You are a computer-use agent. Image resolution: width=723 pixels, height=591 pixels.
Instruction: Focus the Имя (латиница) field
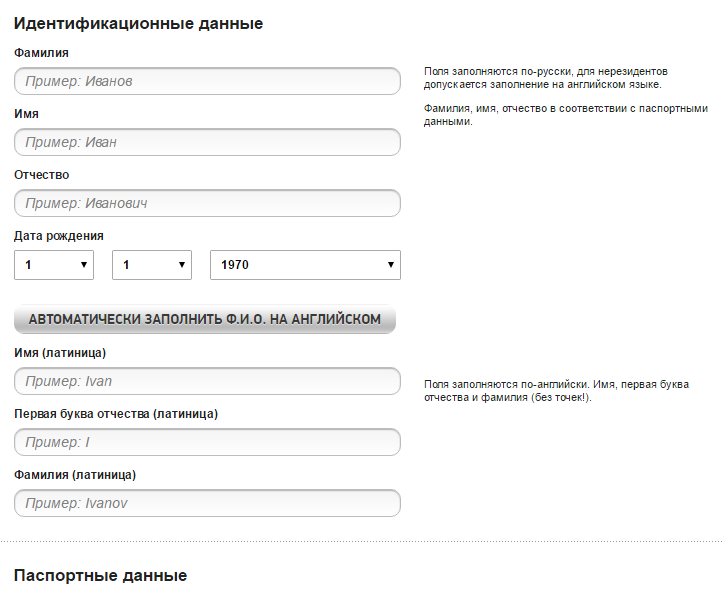[207, 381]
